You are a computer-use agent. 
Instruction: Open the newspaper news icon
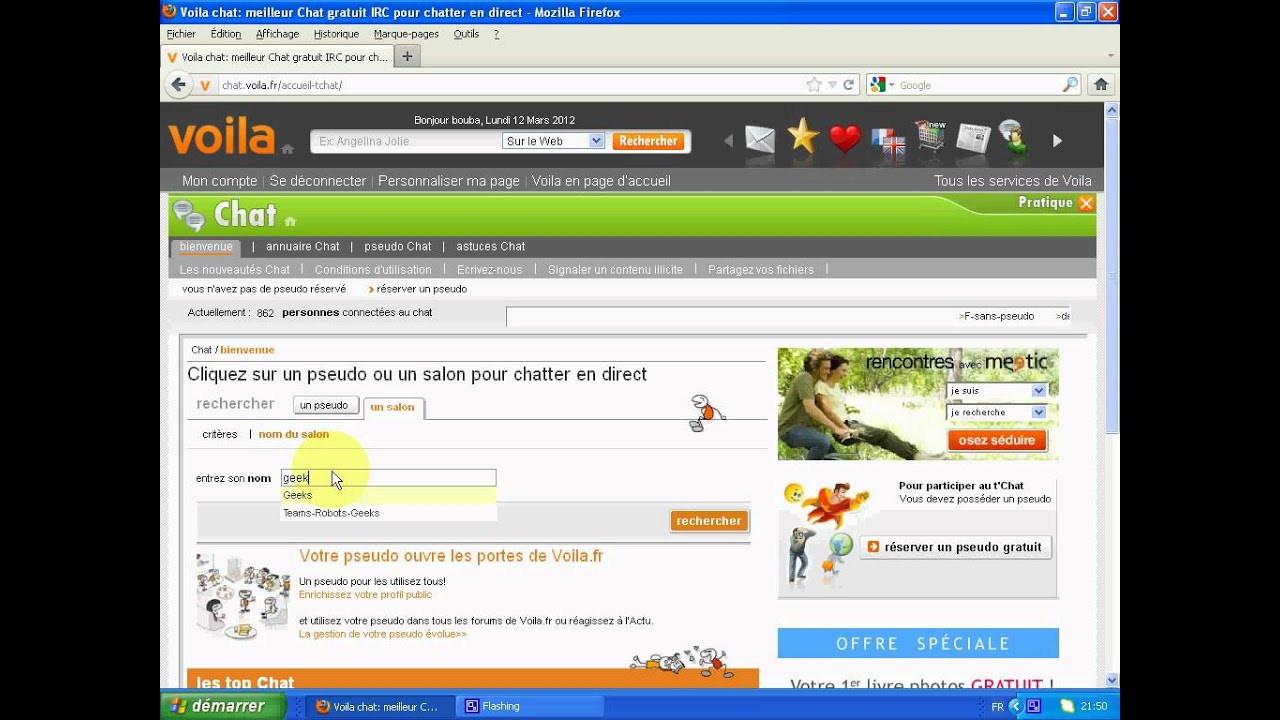pyautogui.click(x=973, y=139)
